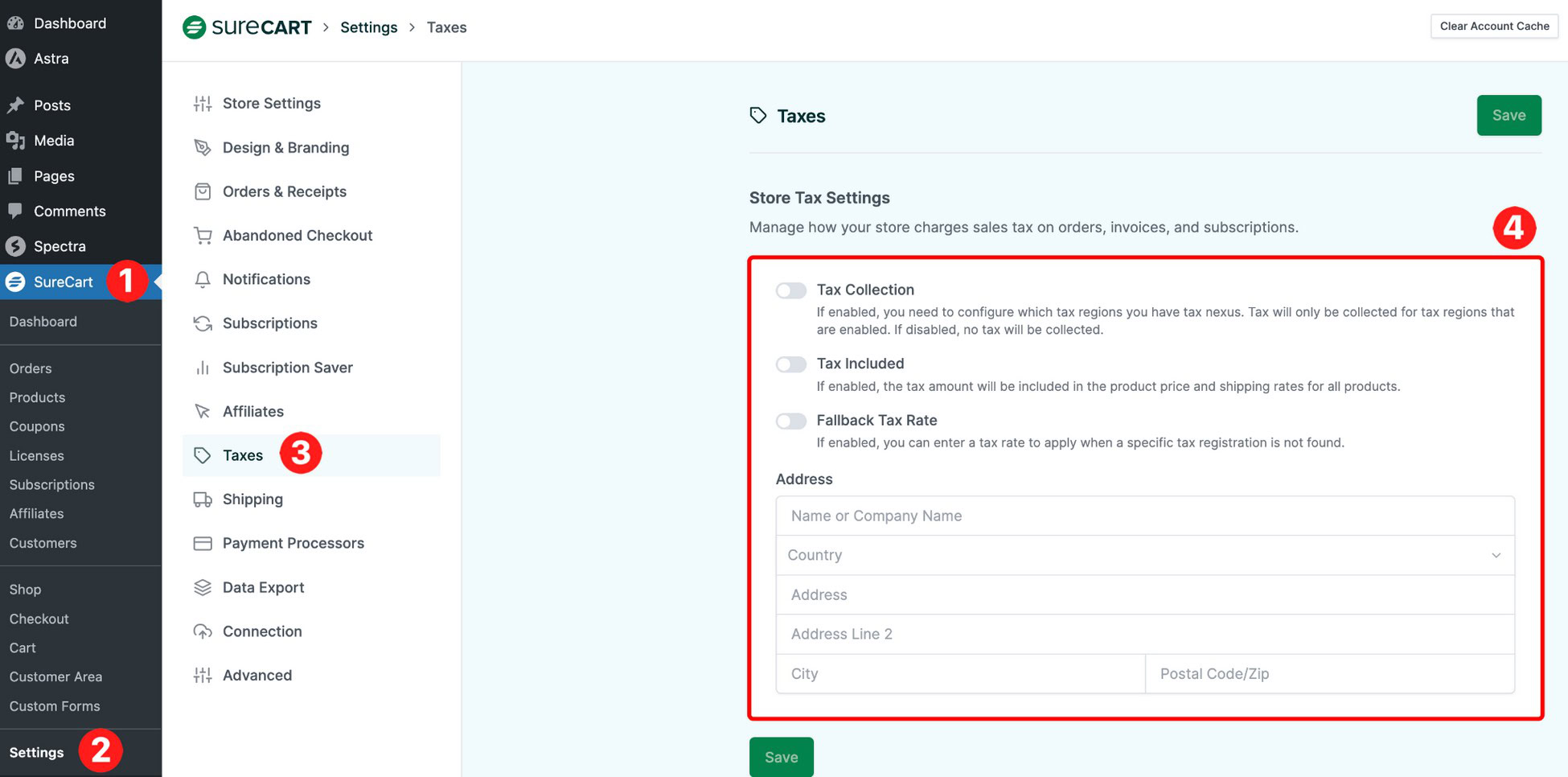Click Clear Account Cache button
Screen dimensions: 1568x777
1494,26
